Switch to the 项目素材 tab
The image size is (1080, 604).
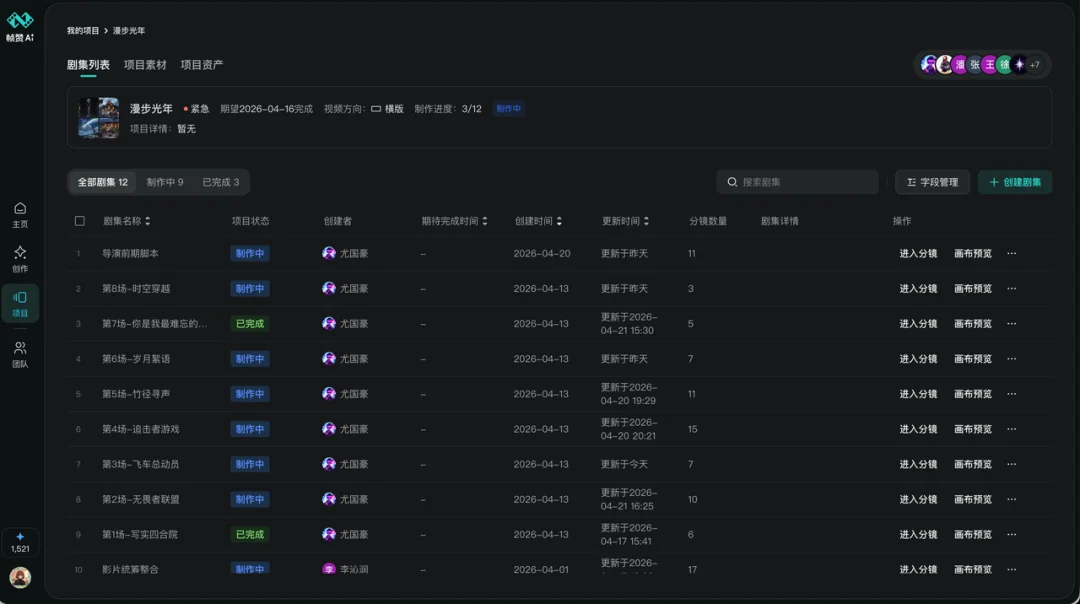coord(143,64)
